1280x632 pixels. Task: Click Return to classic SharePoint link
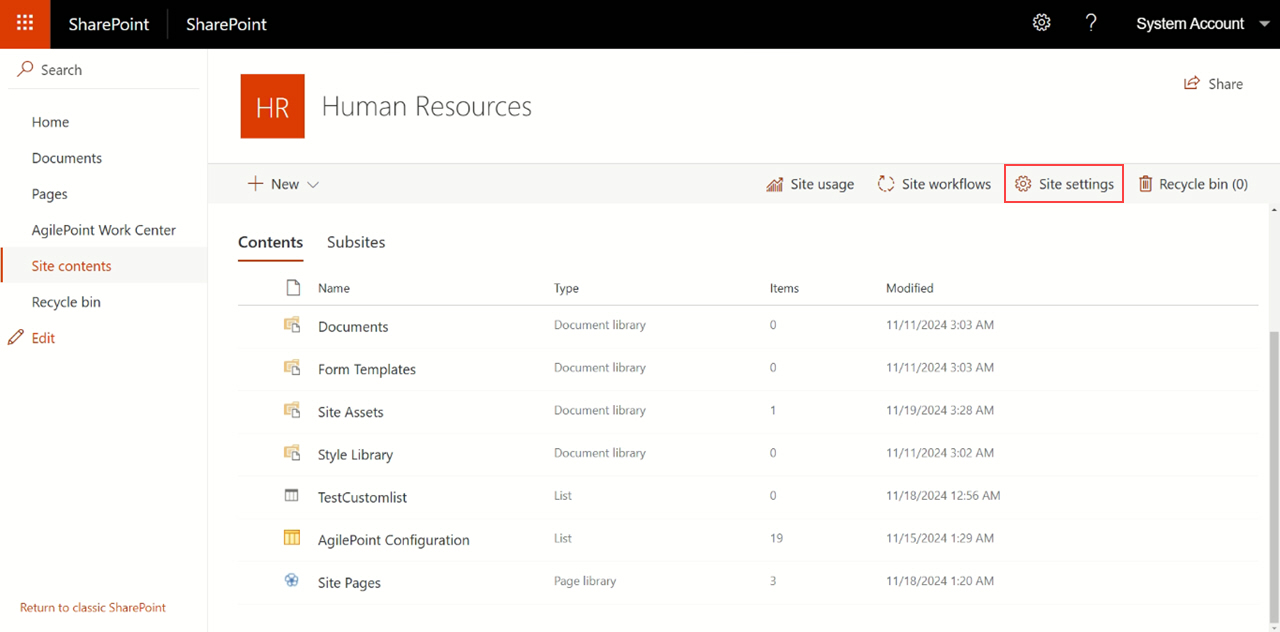tap(93, 607)
